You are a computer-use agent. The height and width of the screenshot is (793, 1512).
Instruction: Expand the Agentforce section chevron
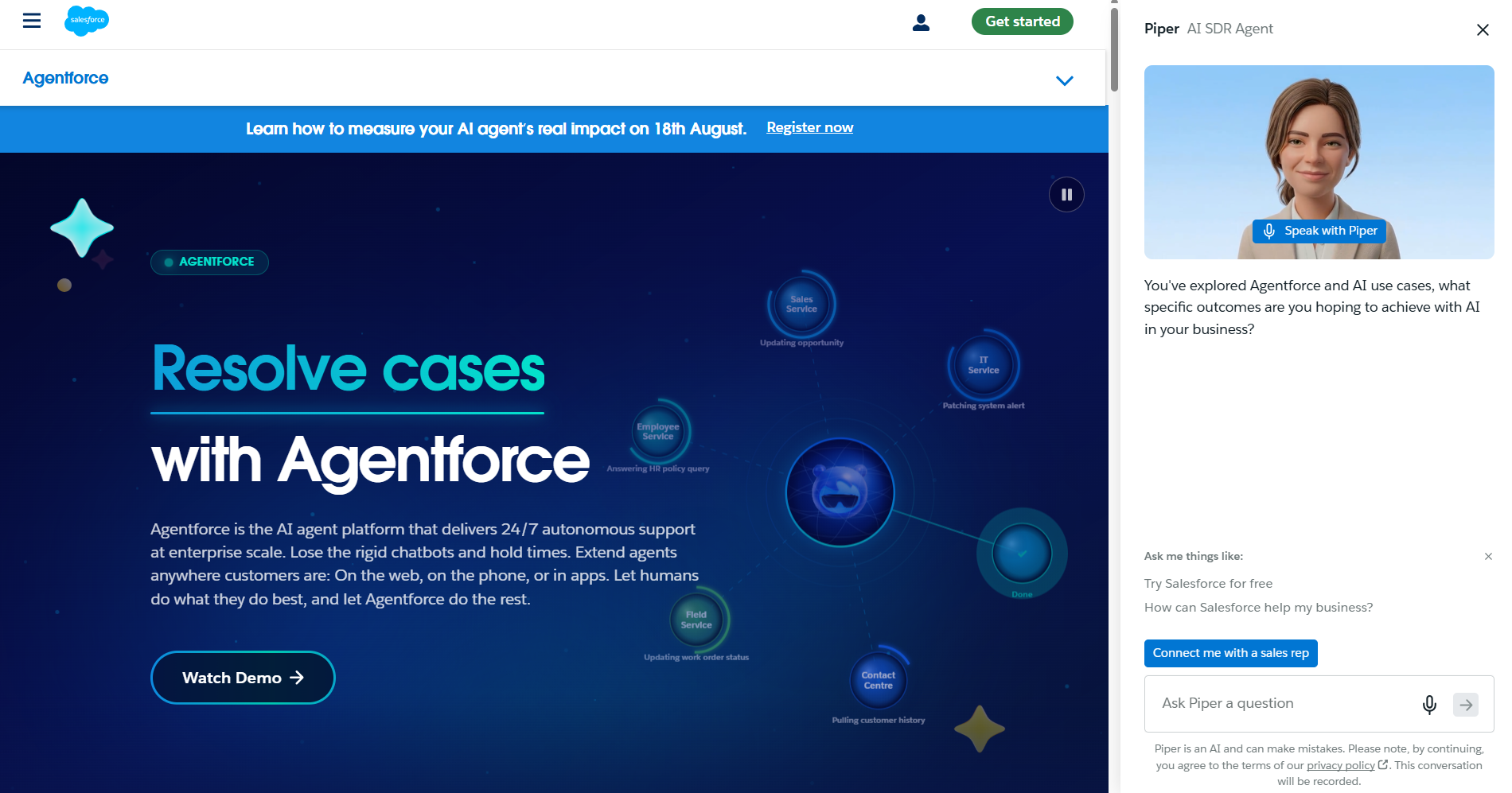click(x=1064, y=80)
